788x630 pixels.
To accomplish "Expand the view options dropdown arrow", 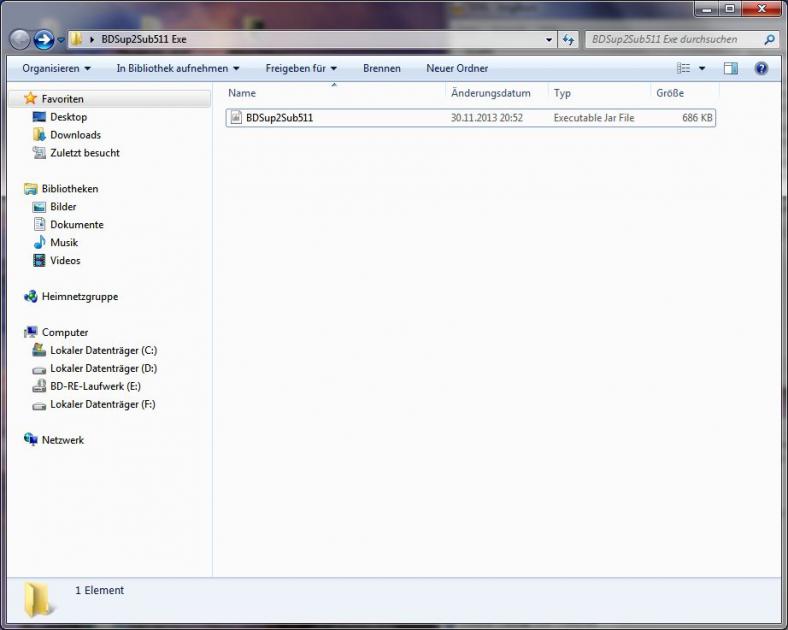I will [702, 68].
